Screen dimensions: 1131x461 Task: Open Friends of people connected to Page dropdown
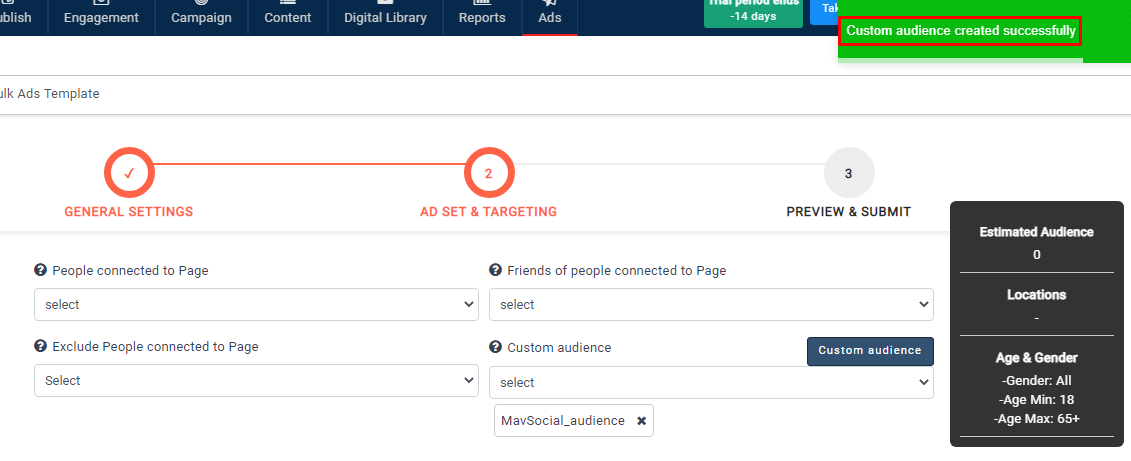[x=710, y=304]
